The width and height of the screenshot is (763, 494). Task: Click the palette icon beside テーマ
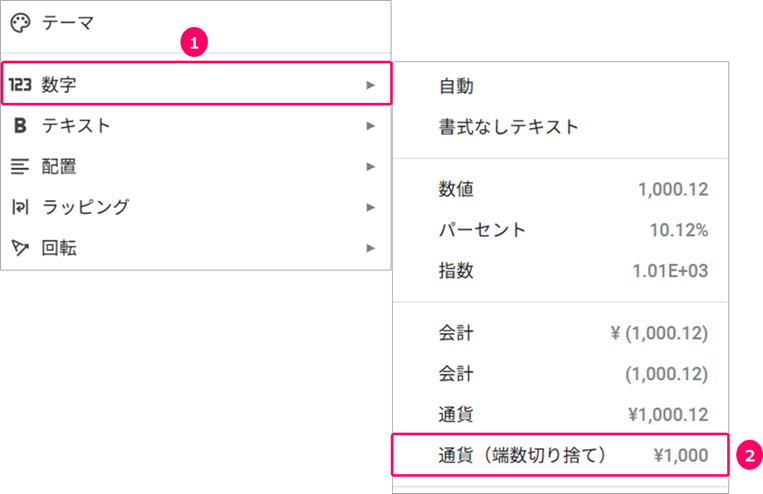point(20,23)
